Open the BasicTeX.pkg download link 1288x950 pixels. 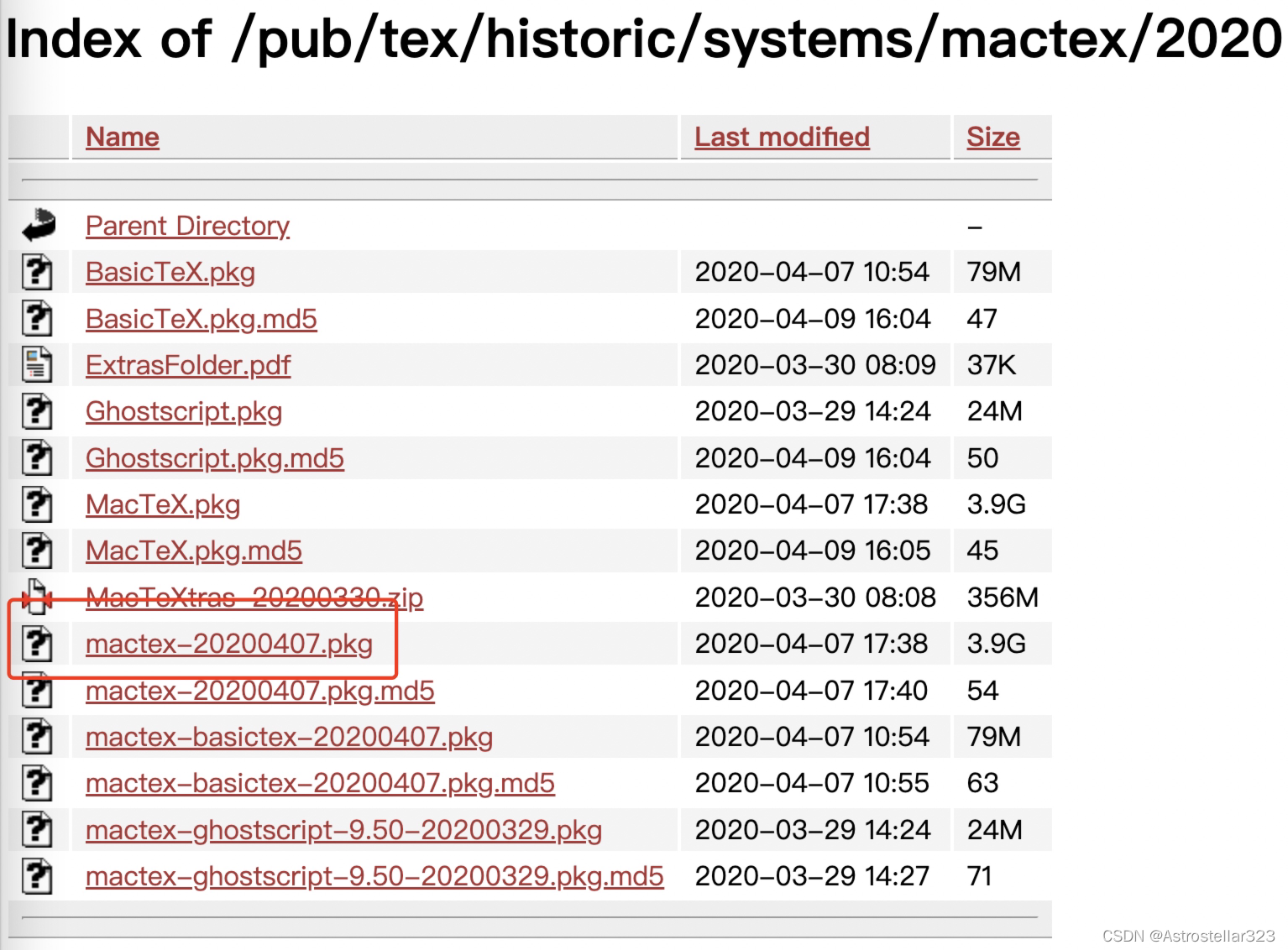click(170, 272)
